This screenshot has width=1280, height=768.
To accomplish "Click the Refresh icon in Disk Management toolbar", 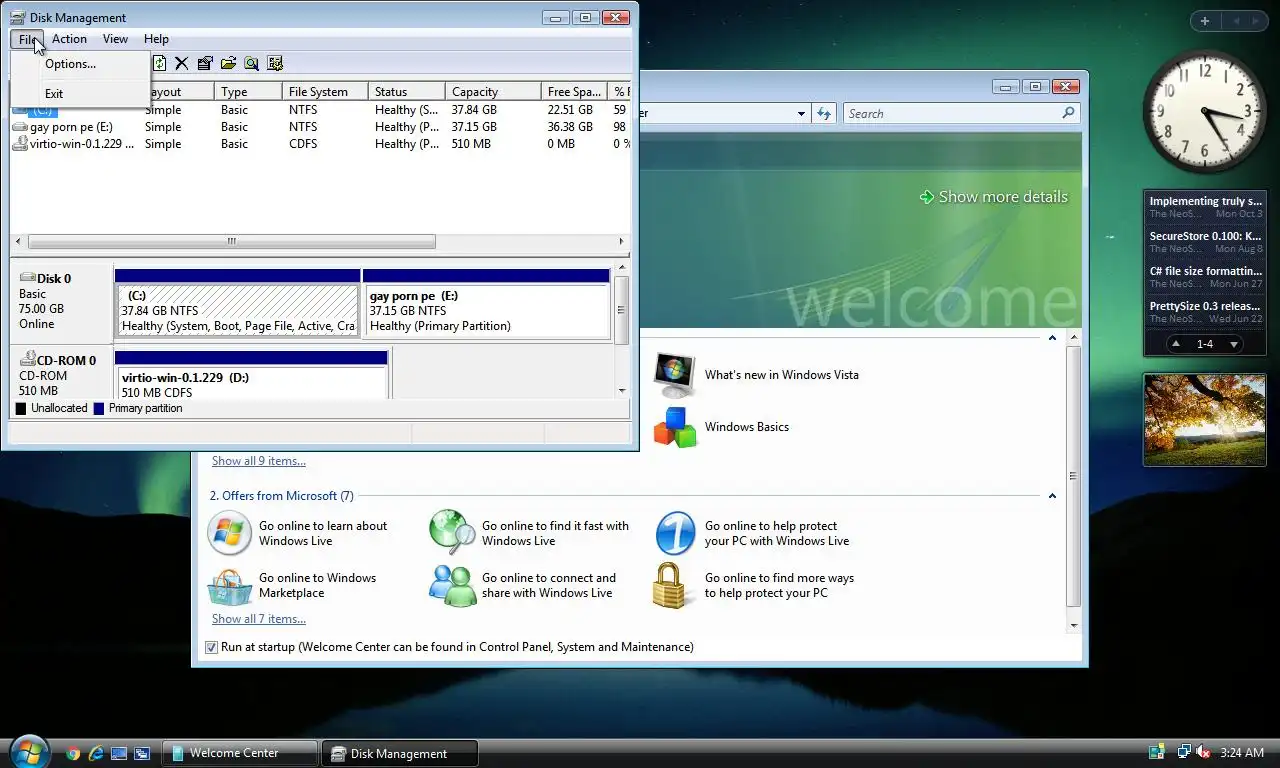I will [159, 63].
